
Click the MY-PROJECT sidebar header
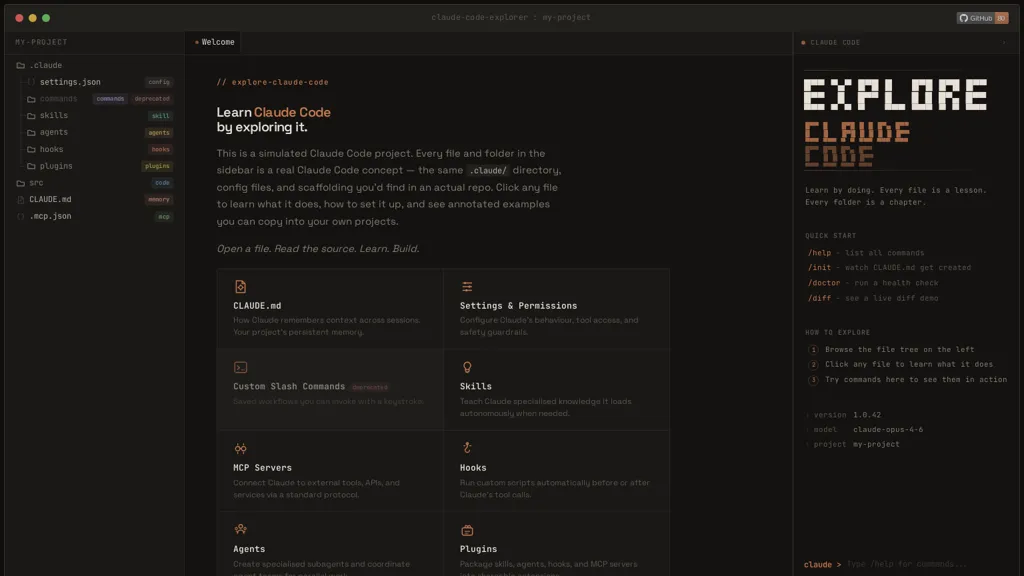[41, 42]
